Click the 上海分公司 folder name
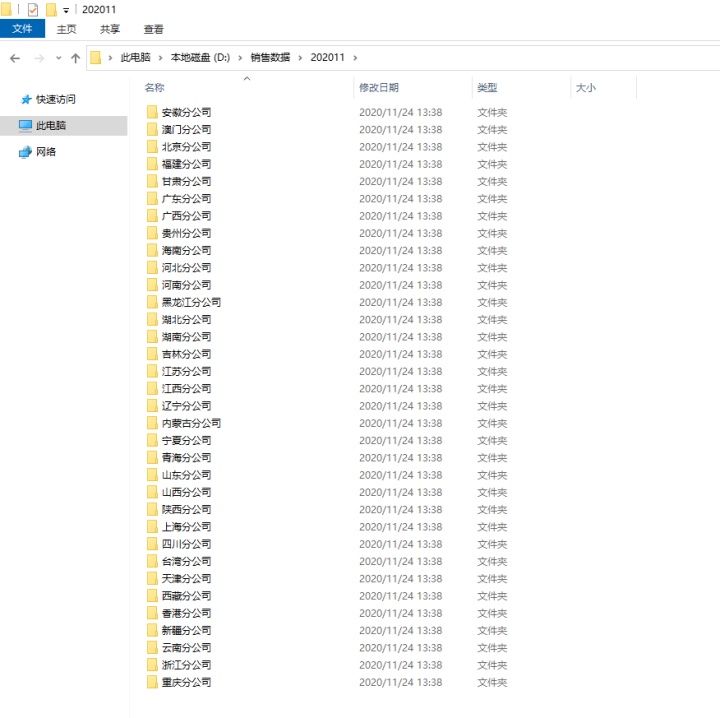This screenshot has width=720, height=718. point(186,527)
